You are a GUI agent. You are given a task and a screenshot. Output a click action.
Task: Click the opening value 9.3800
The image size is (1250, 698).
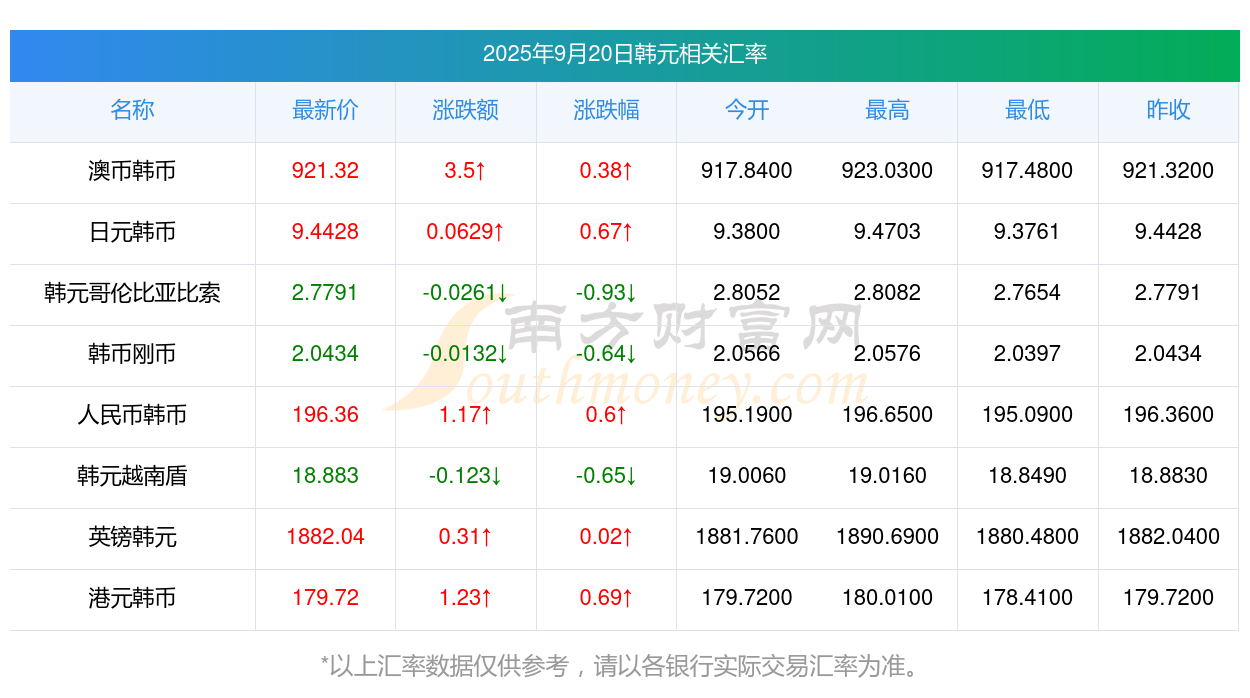747,232
